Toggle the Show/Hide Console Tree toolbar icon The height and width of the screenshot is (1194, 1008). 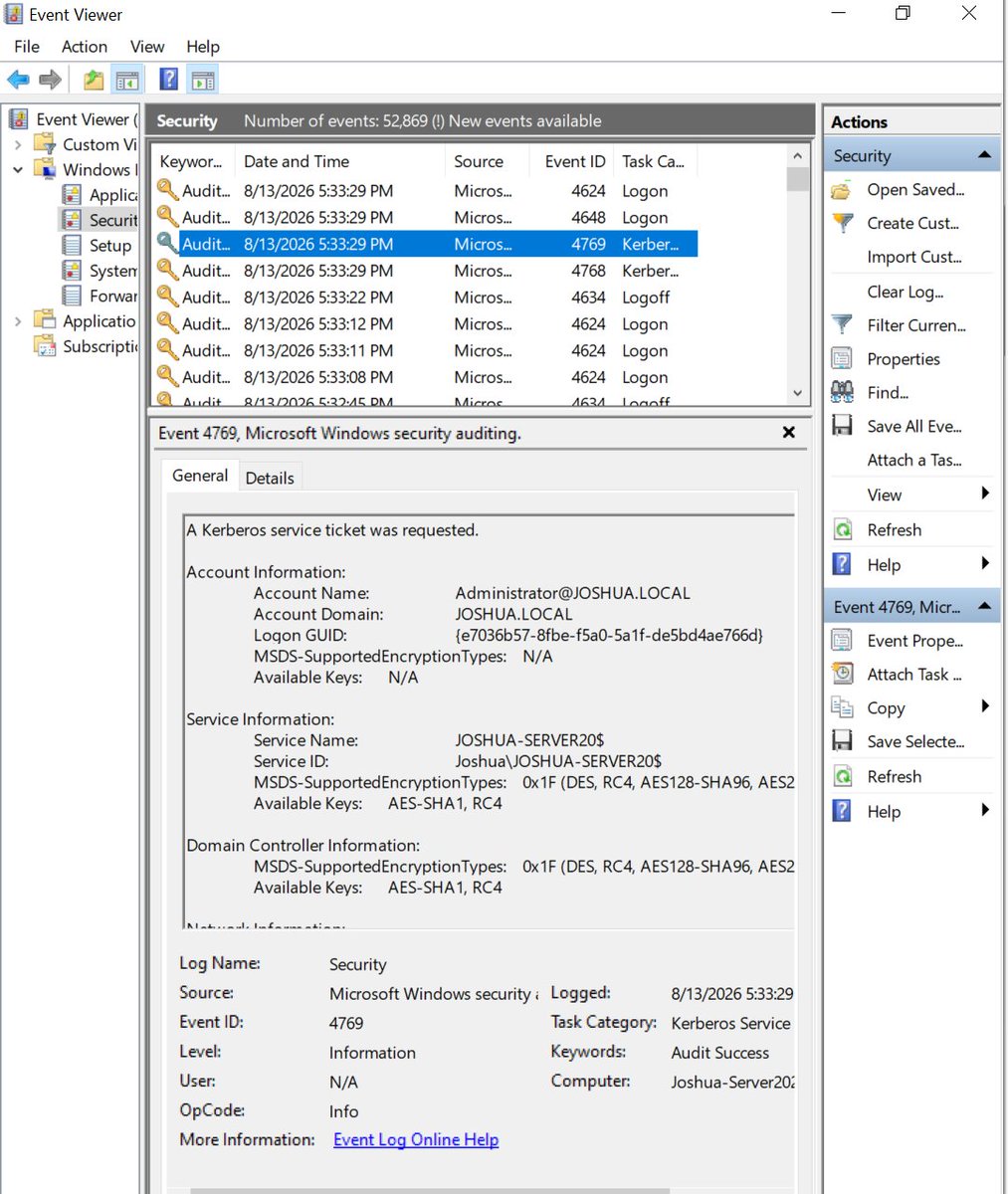(126, 80)
